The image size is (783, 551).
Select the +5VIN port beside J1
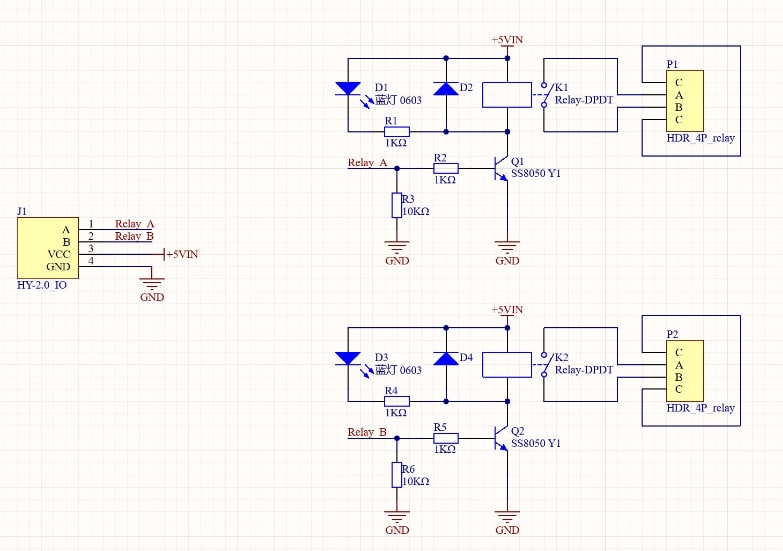pos(179,254)
